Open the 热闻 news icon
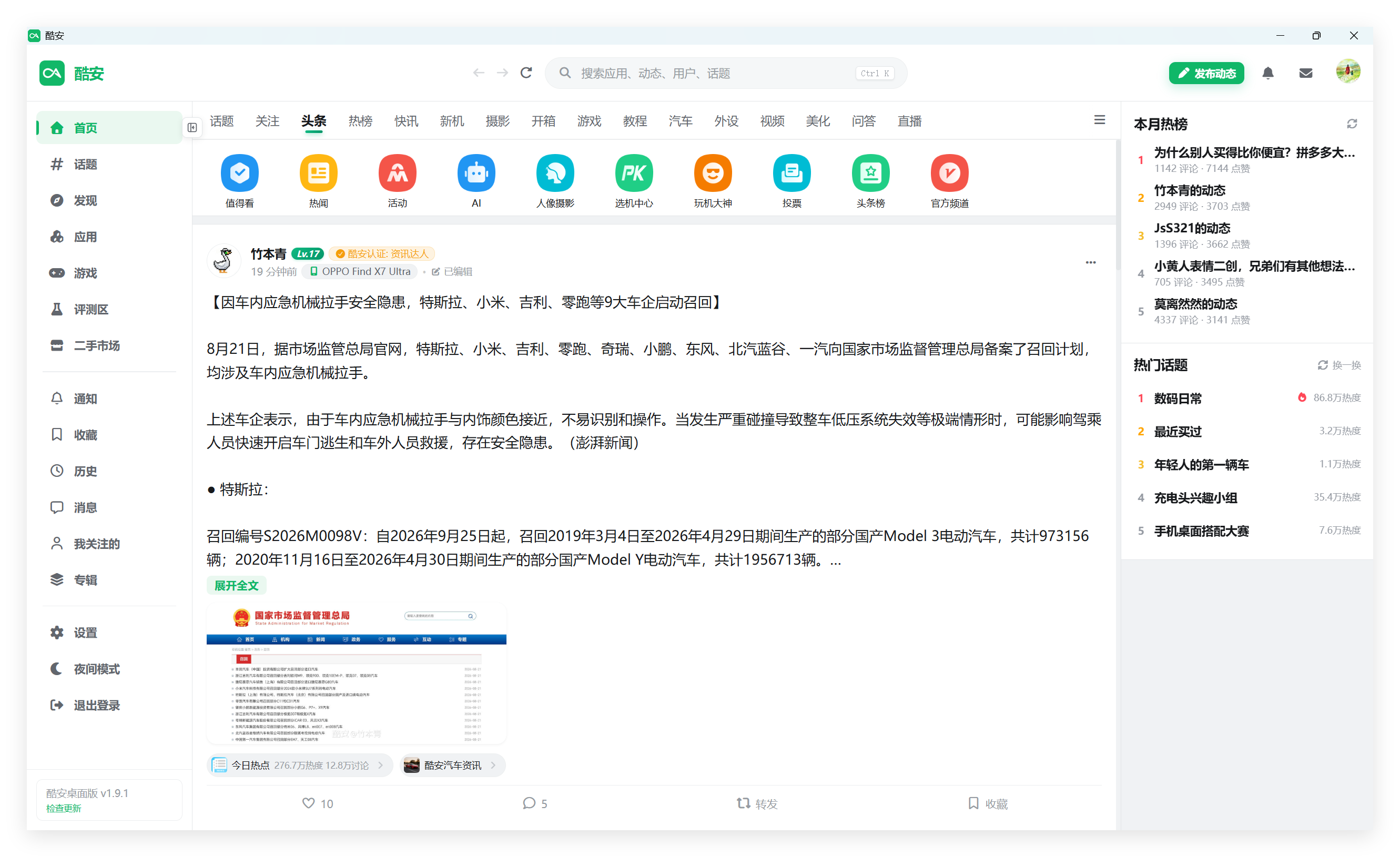 [x=318, y=172]
